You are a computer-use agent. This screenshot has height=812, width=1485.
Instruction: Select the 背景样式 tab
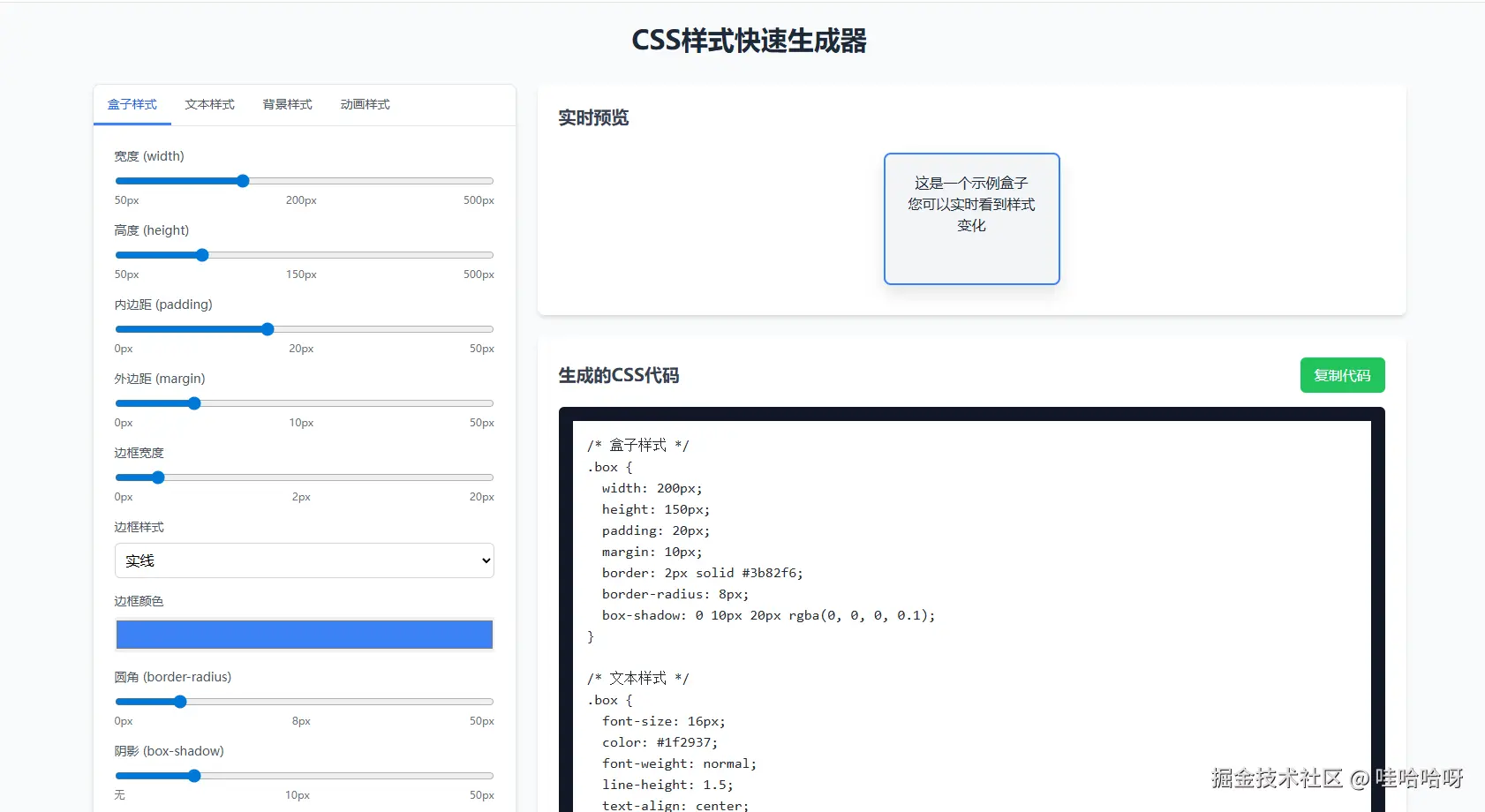click(x=288, y=104)
